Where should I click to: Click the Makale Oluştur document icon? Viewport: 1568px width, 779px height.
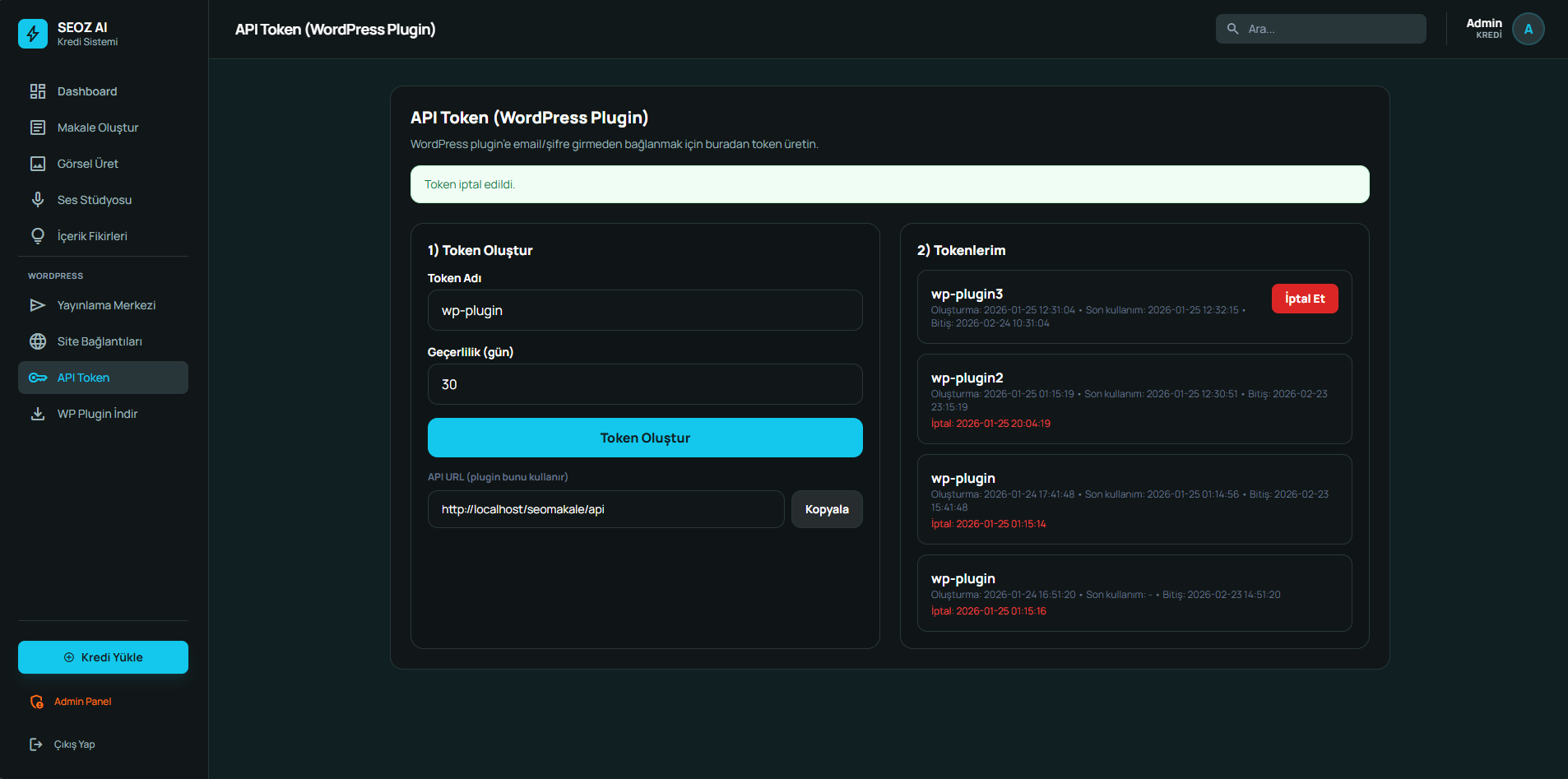point(38,128)
